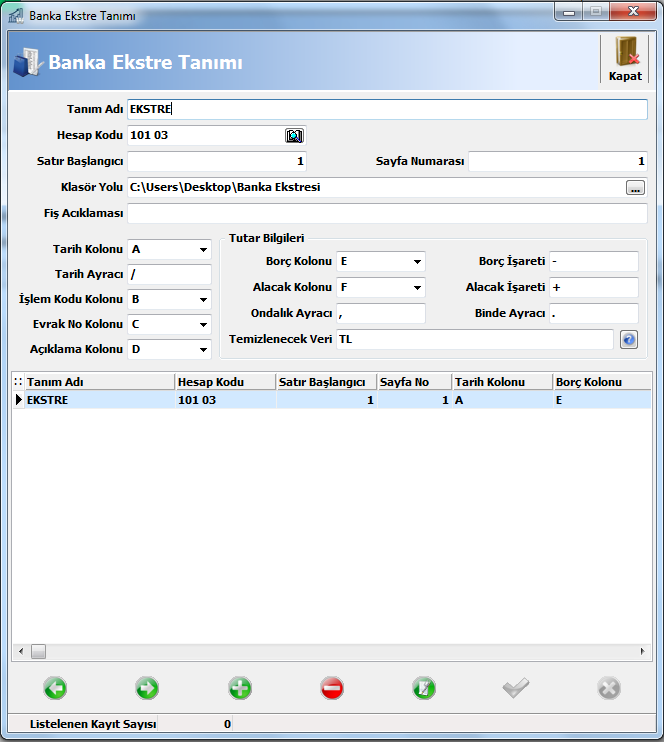The height and width of the screenshot is (742, 664).
Task: Click the Tanım Adı input field
Action: pos(387,109)
